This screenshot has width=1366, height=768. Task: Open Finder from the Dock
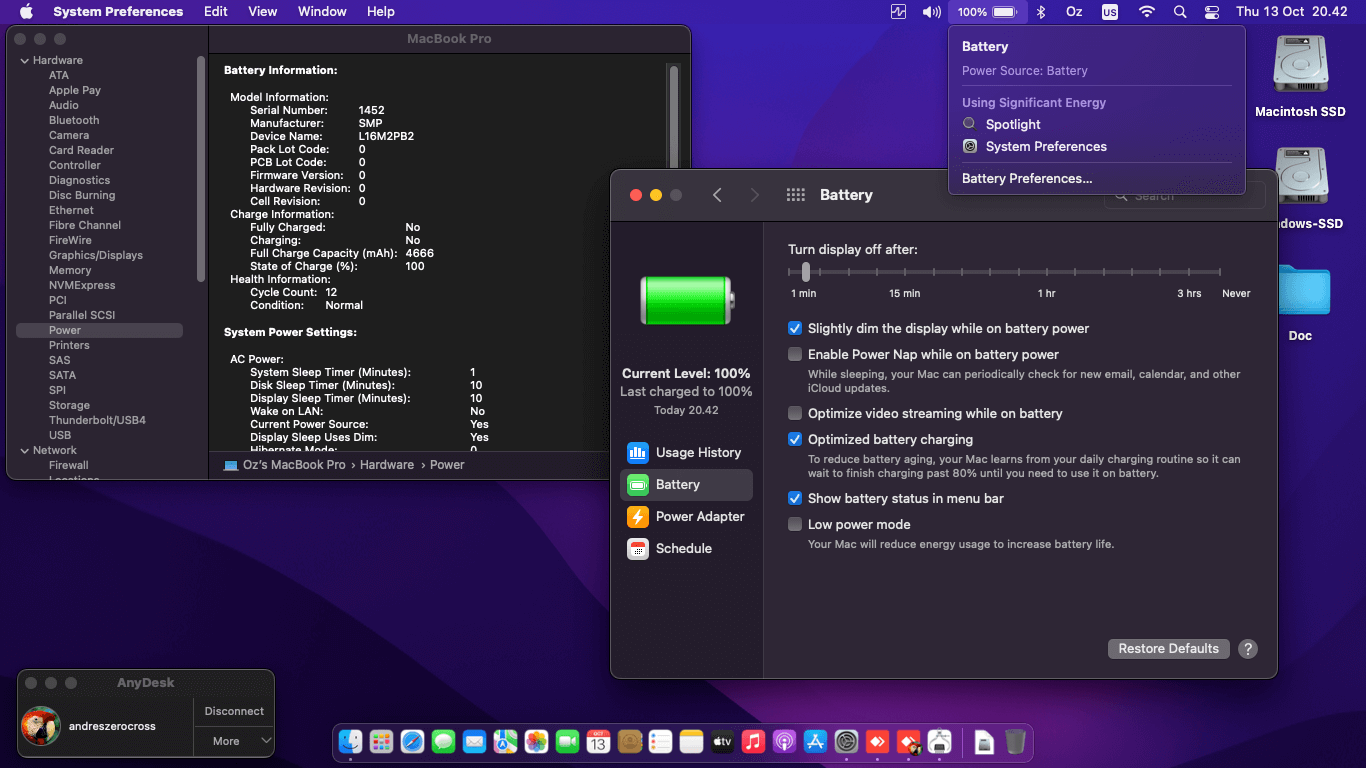pyautogui.click(x=350, y=741)
